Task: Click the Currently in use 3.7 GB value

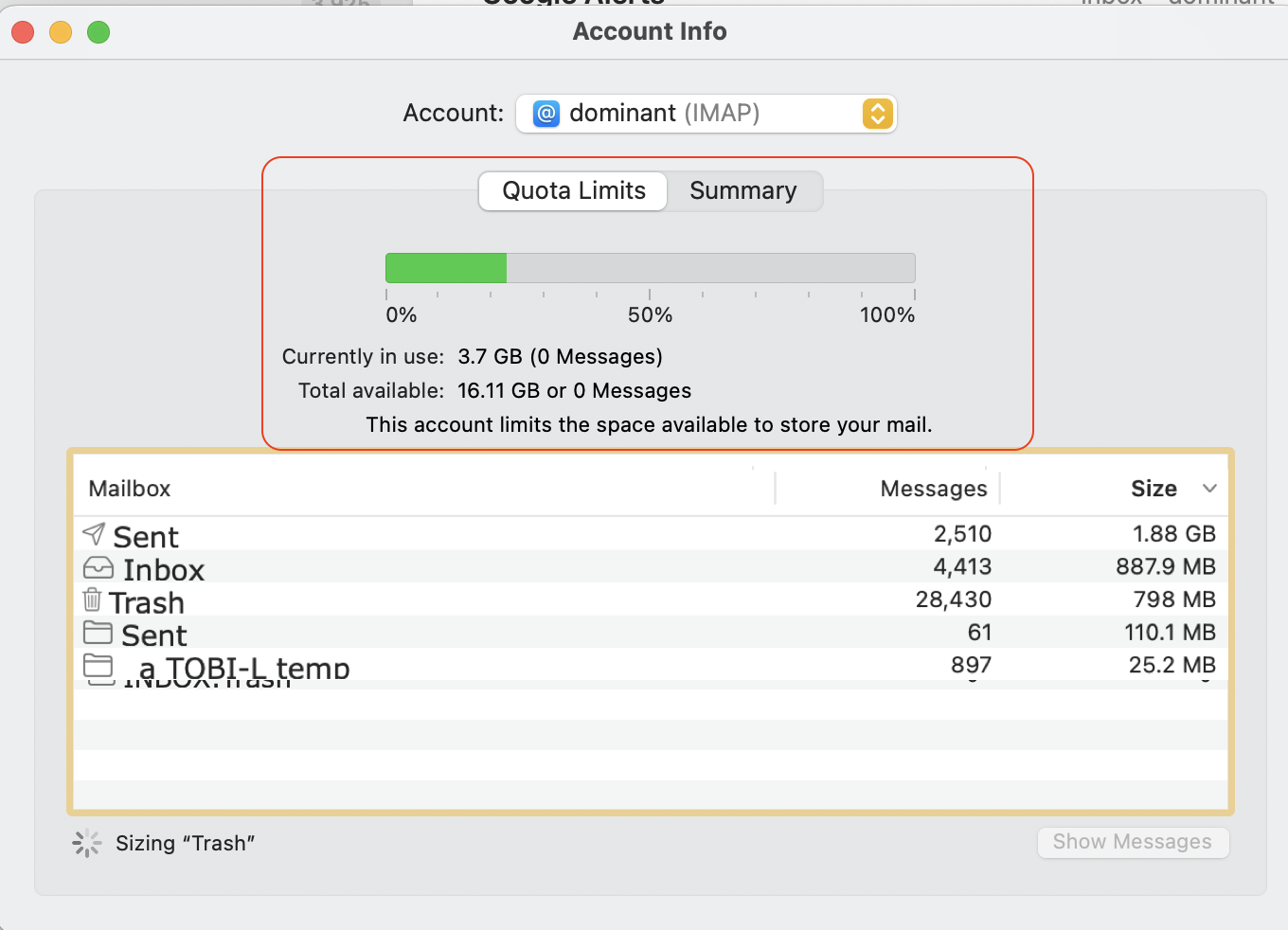Action: [x=560, y=356]
